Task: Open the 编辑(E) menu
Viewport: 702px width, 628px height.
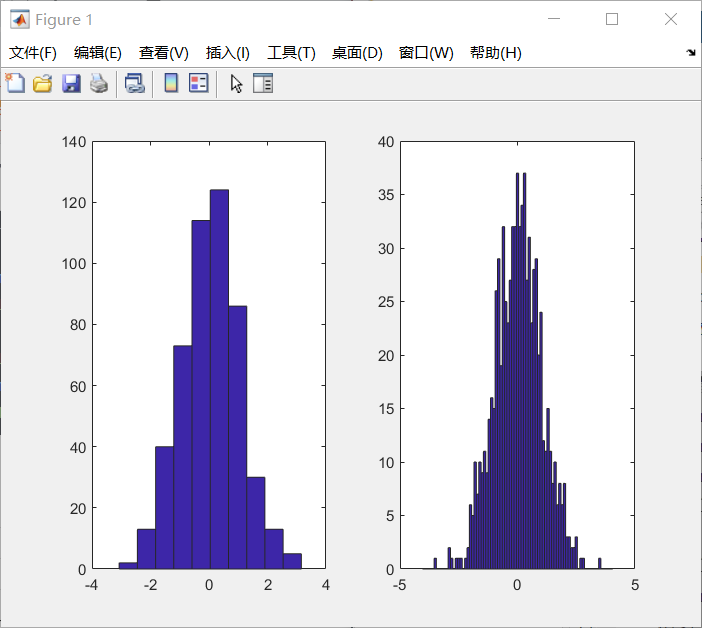Action: point(98,53)
